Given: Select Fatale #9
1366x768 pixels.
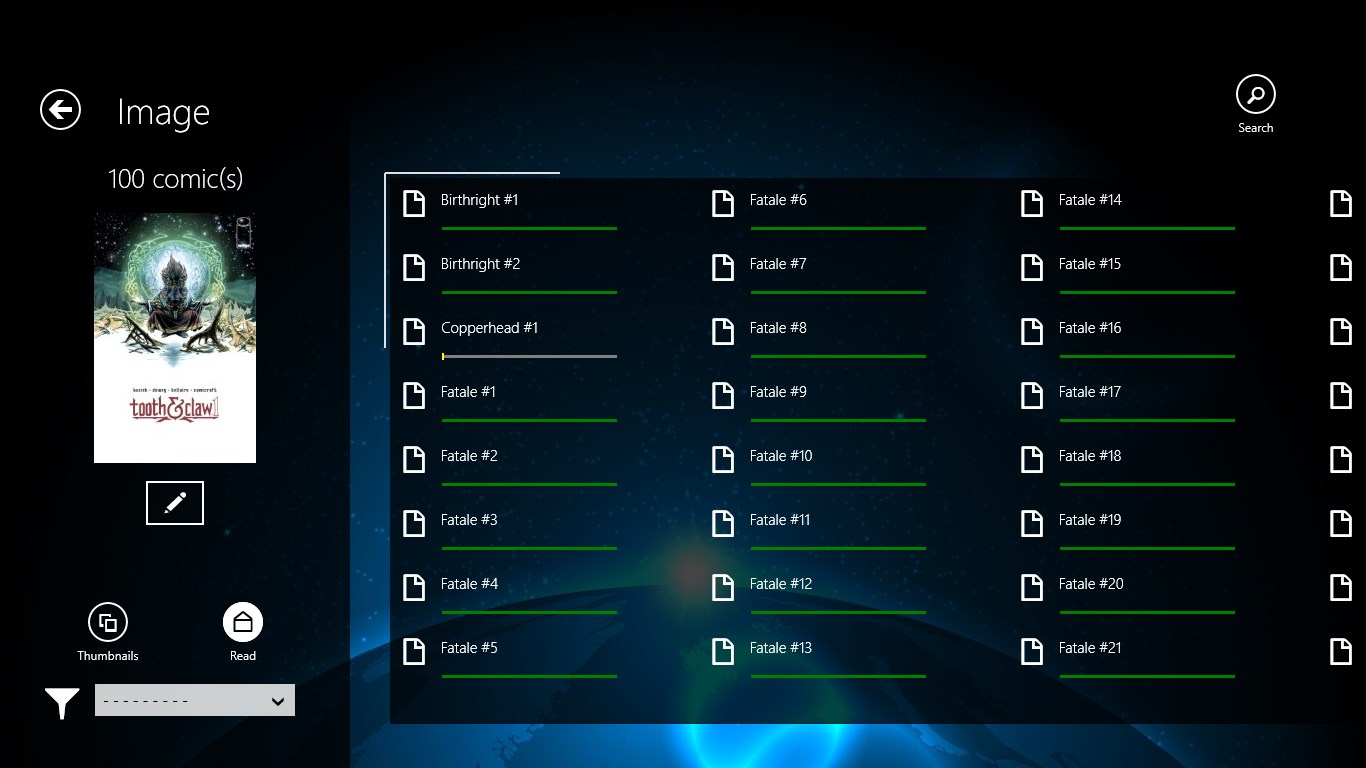Looking at the screenshot, I should pyautogui.click(x=777, y=392).
